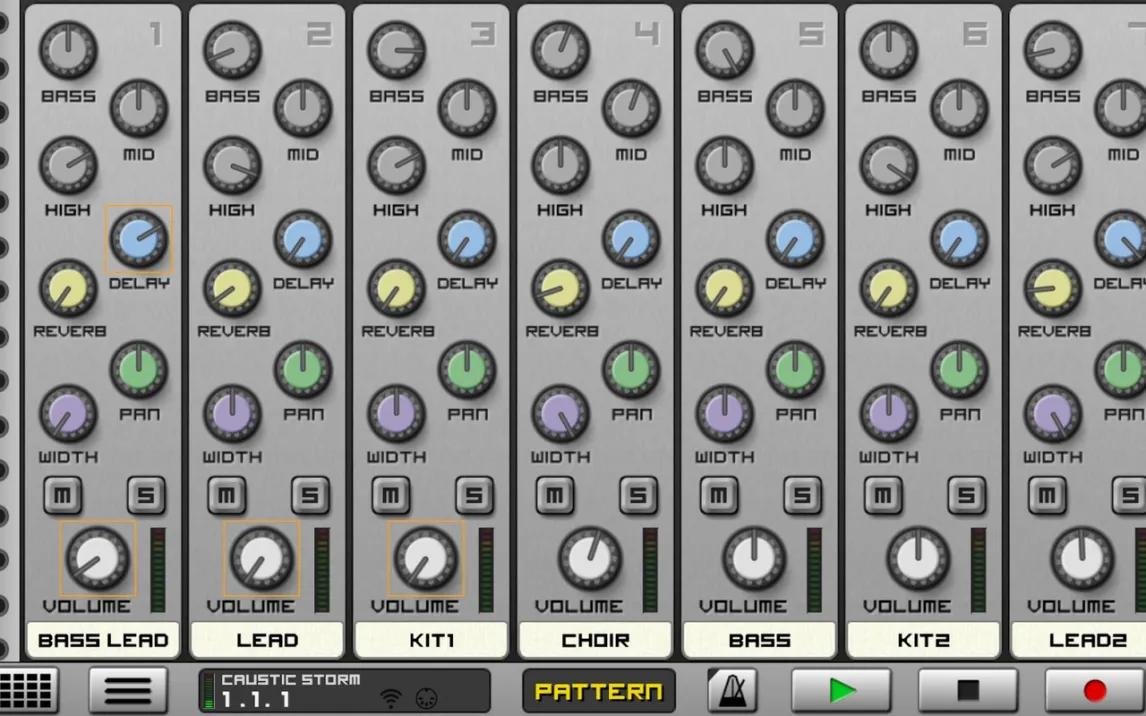Select the CHOIR channel name label
The height and width of the screenshot is (716, 1146).
tap(595, 640)
